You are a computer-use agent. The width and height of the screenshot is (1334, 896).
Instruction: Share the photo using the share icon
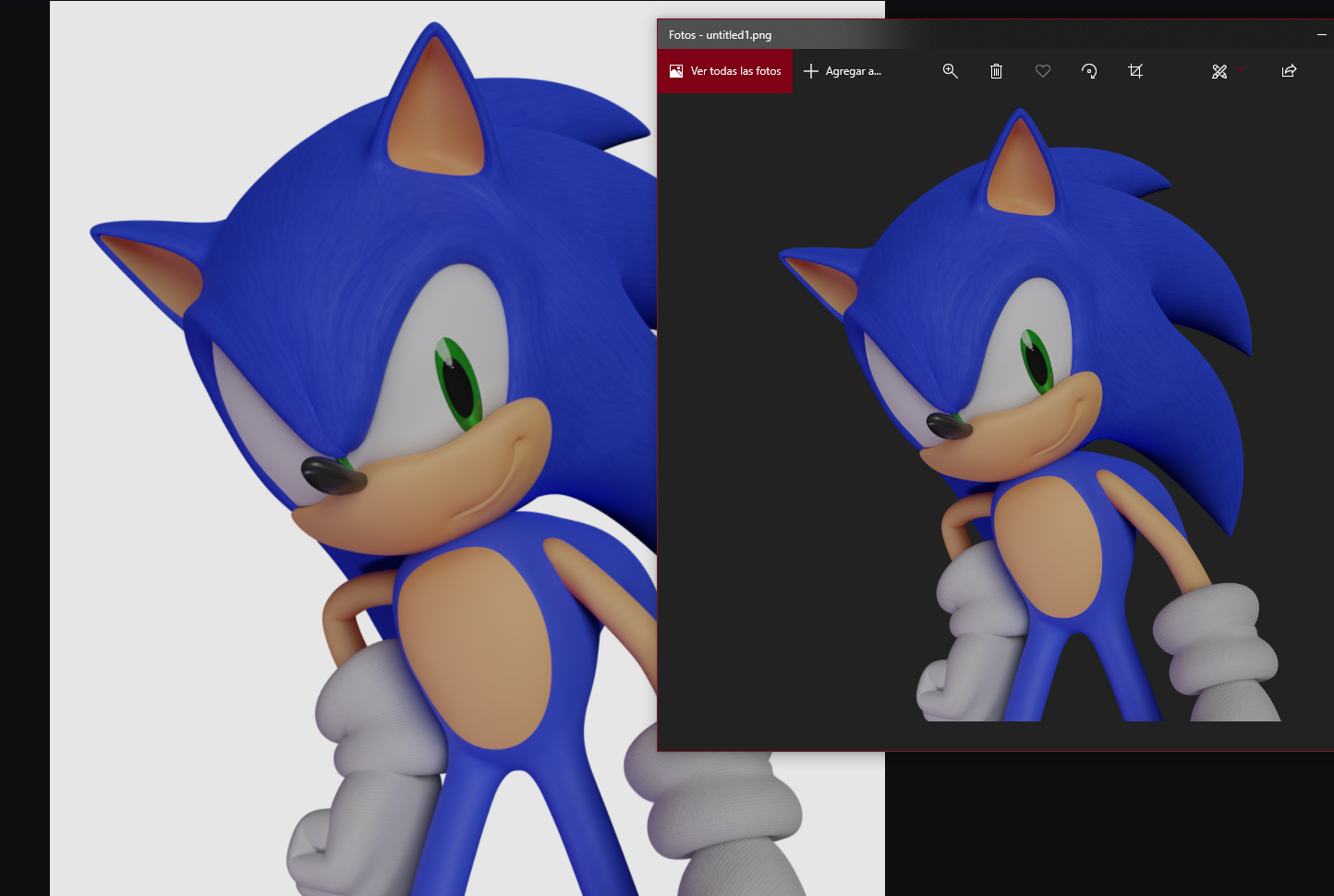(1289, 71)
